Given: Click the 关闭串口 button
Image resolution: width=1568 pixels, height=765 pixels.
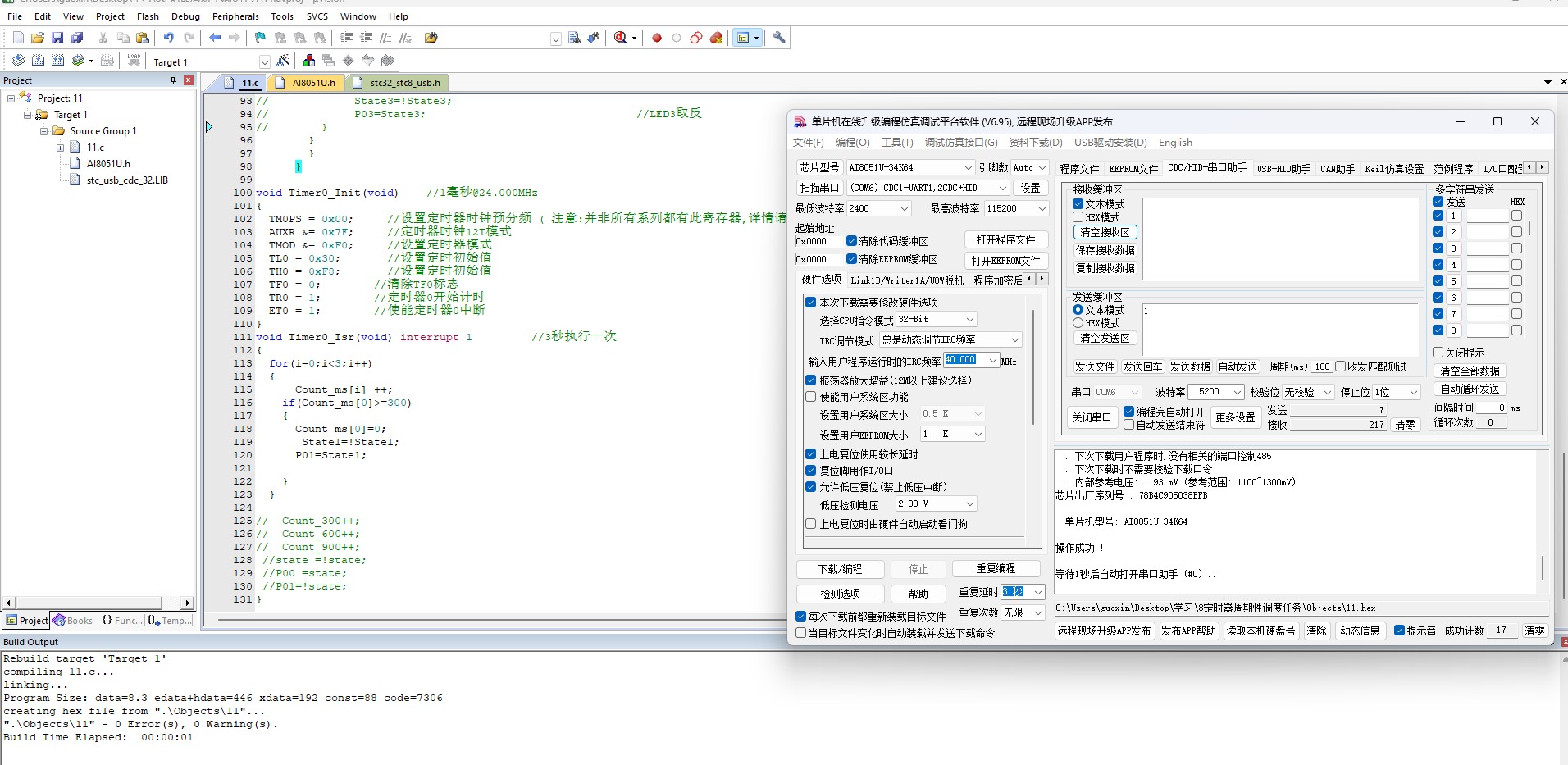Looking at the screenshot, I should click(x=1092, y=417).
